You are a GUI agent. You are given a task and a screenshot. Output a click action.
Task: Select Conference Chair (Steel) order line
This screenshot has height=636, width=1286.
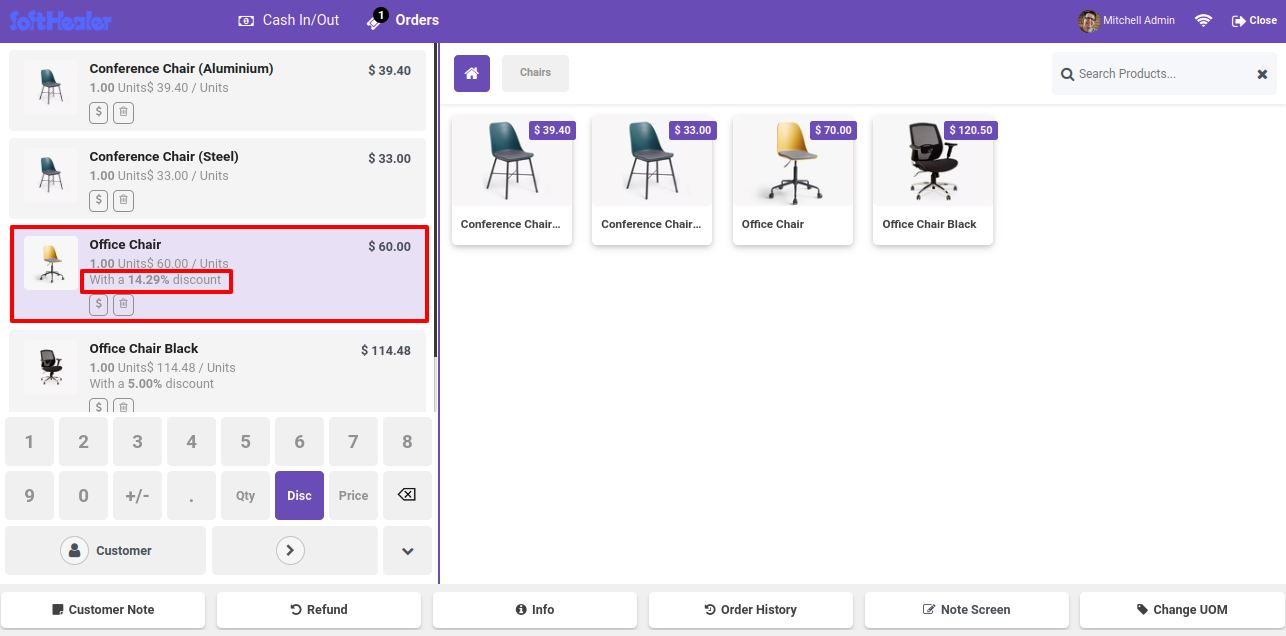coord(218,178)
